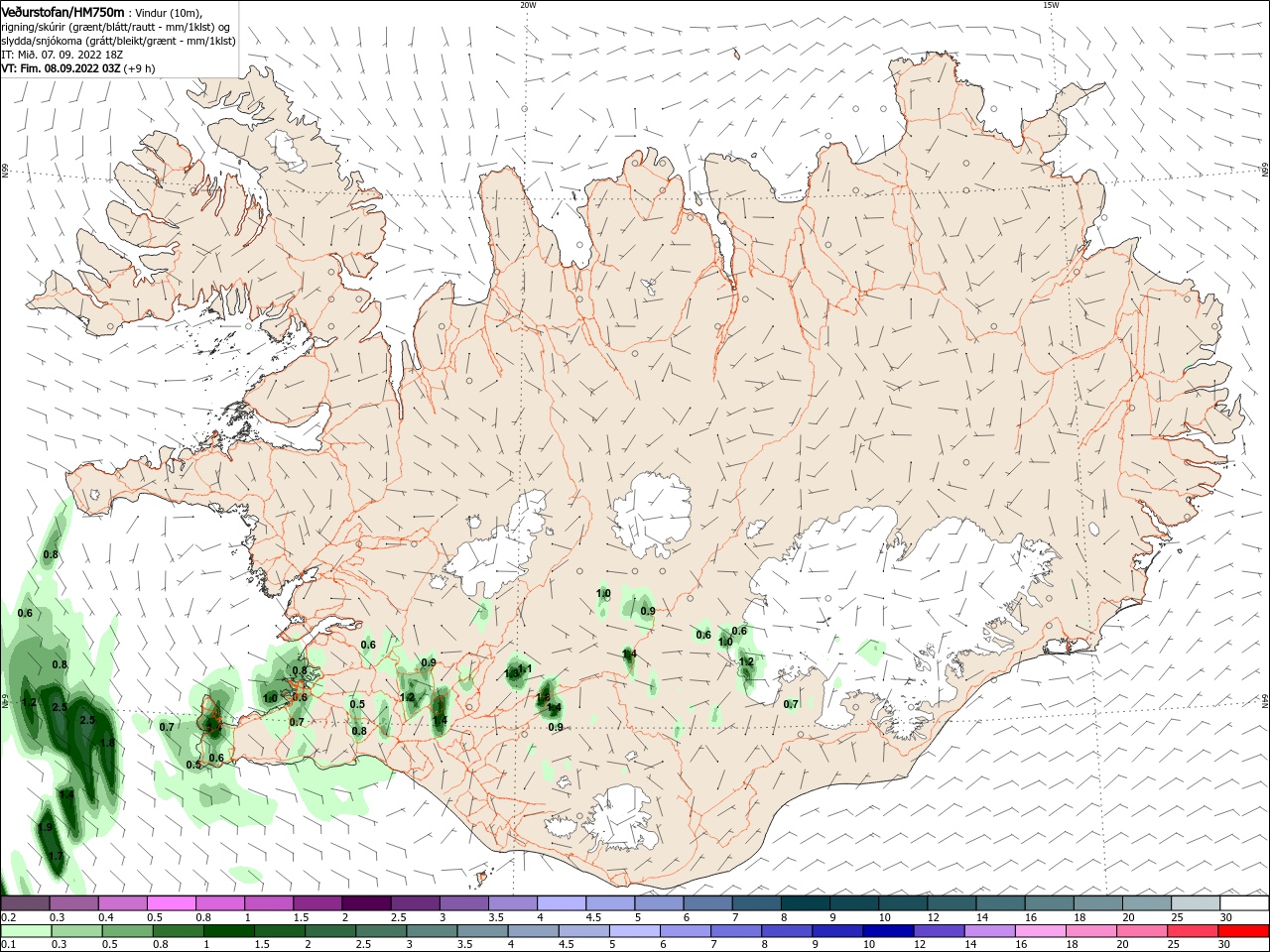Pick upper-row swatch between 12 and 14
This screenshot has height=952, width=1270.
(952, 903)
